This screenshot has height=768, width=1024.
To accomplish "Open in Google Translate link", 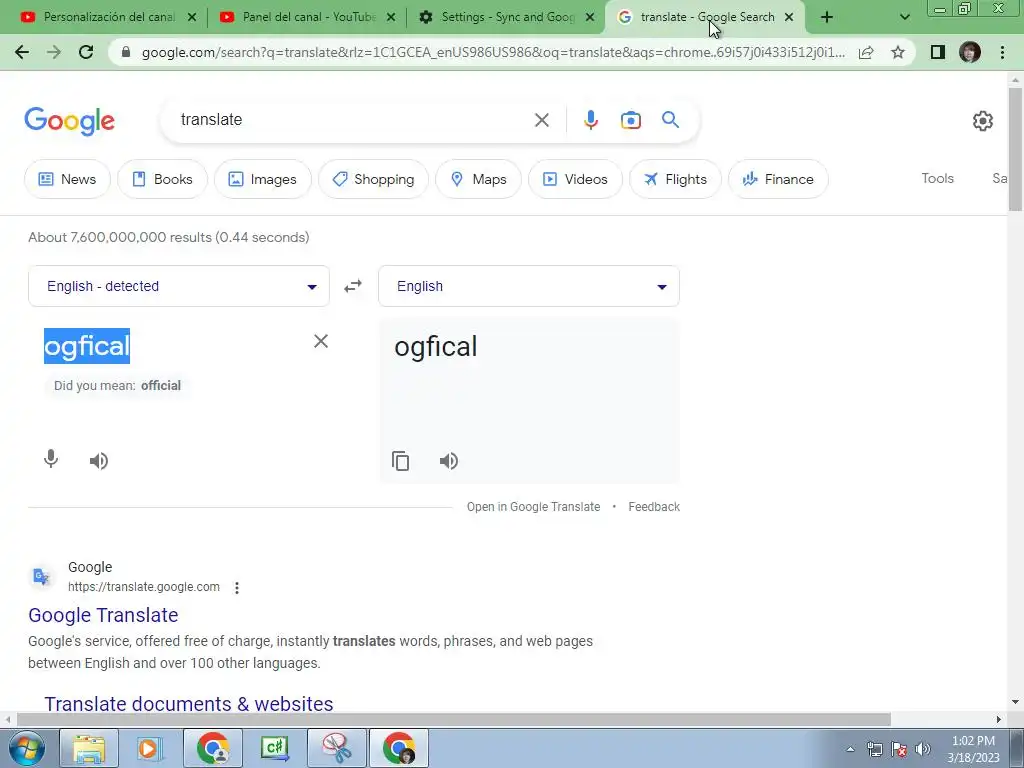I will pos(533,507).
